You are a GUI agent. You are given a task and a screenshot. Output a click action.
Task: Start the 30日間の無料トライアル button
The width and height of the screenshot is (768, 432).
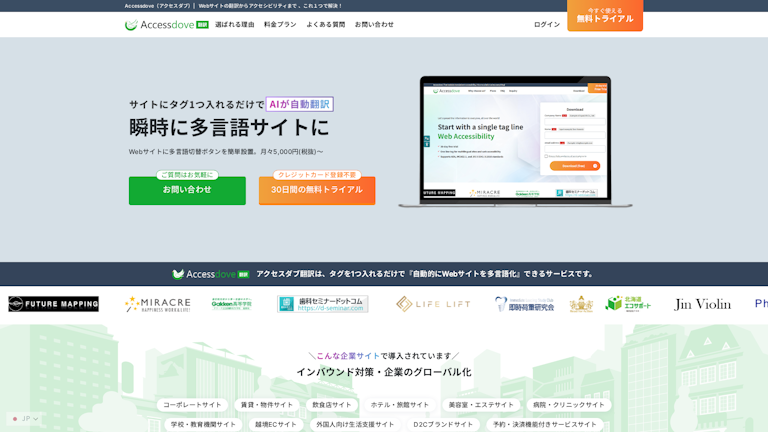[317, 190]
